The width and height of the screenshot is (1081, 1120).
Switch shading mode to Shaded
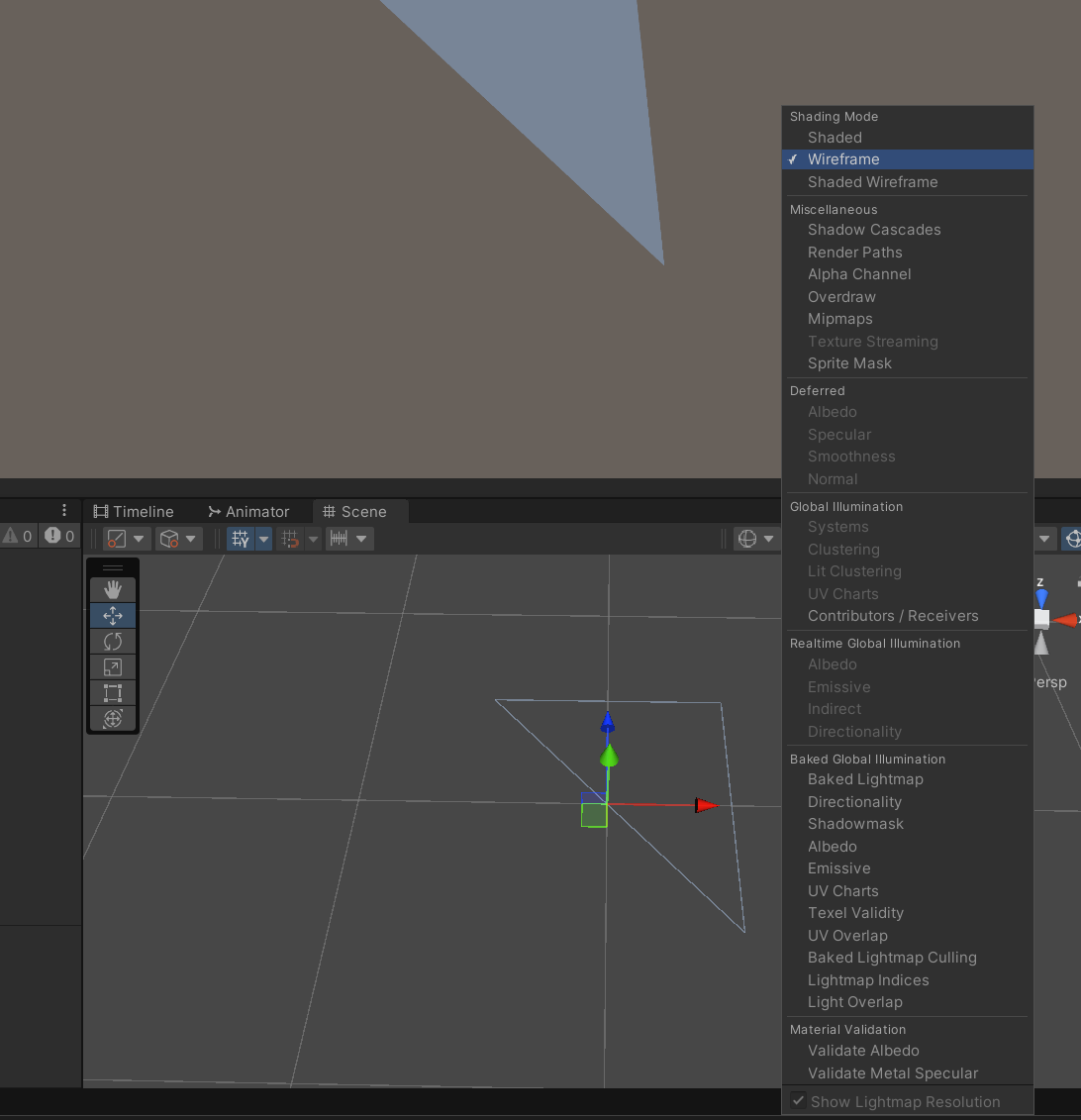point(835,137)
